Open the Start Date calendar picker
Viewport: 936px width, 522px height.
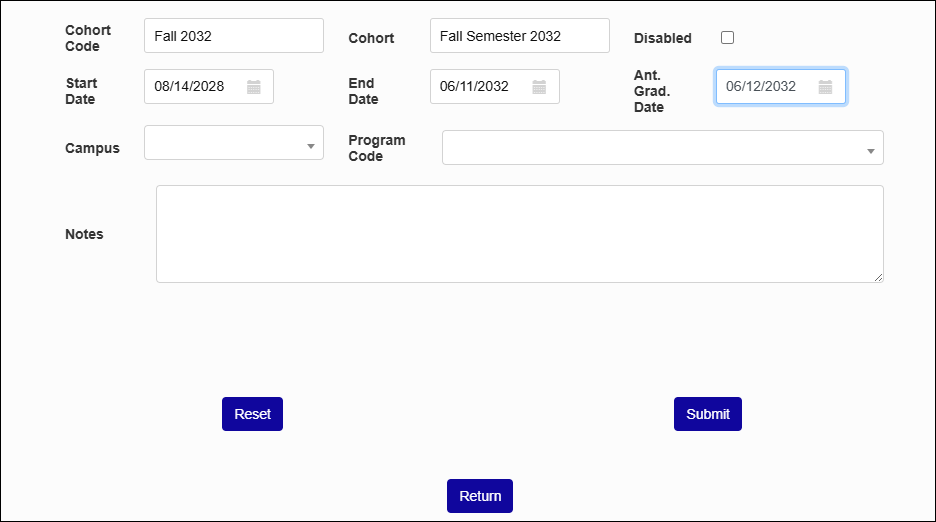254,87
